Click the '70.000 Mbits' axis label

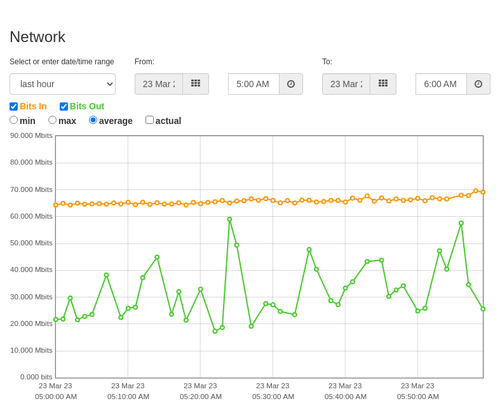pos(31,190)
